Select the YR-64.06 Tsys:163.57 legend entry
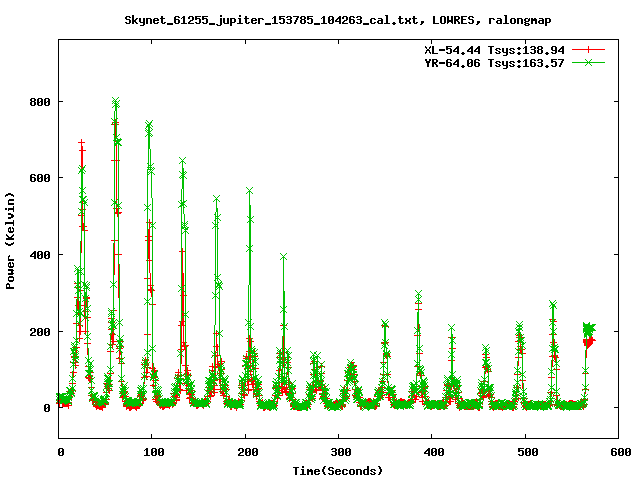Screen dimensions: 640x480 [494, 63]
